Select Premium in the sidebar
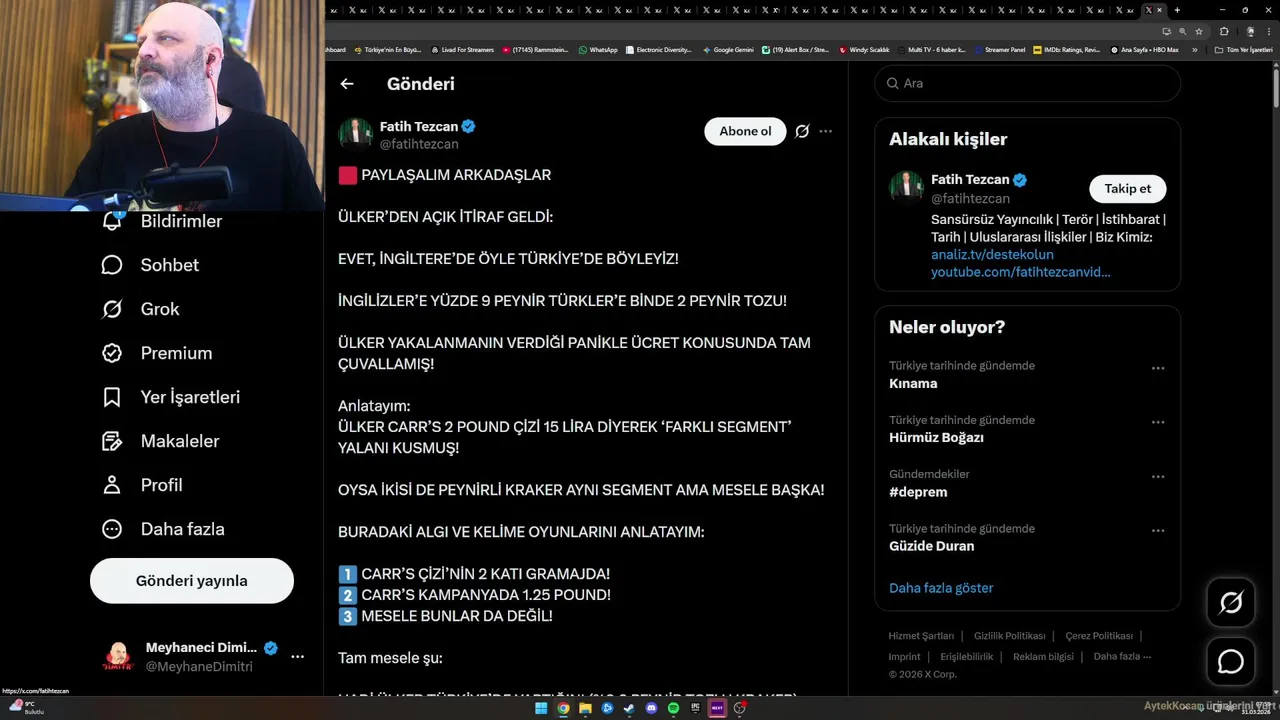Image resolution: width=1280 pixels, height=720 pixels. pyautogui.click(x=157, y=353)
